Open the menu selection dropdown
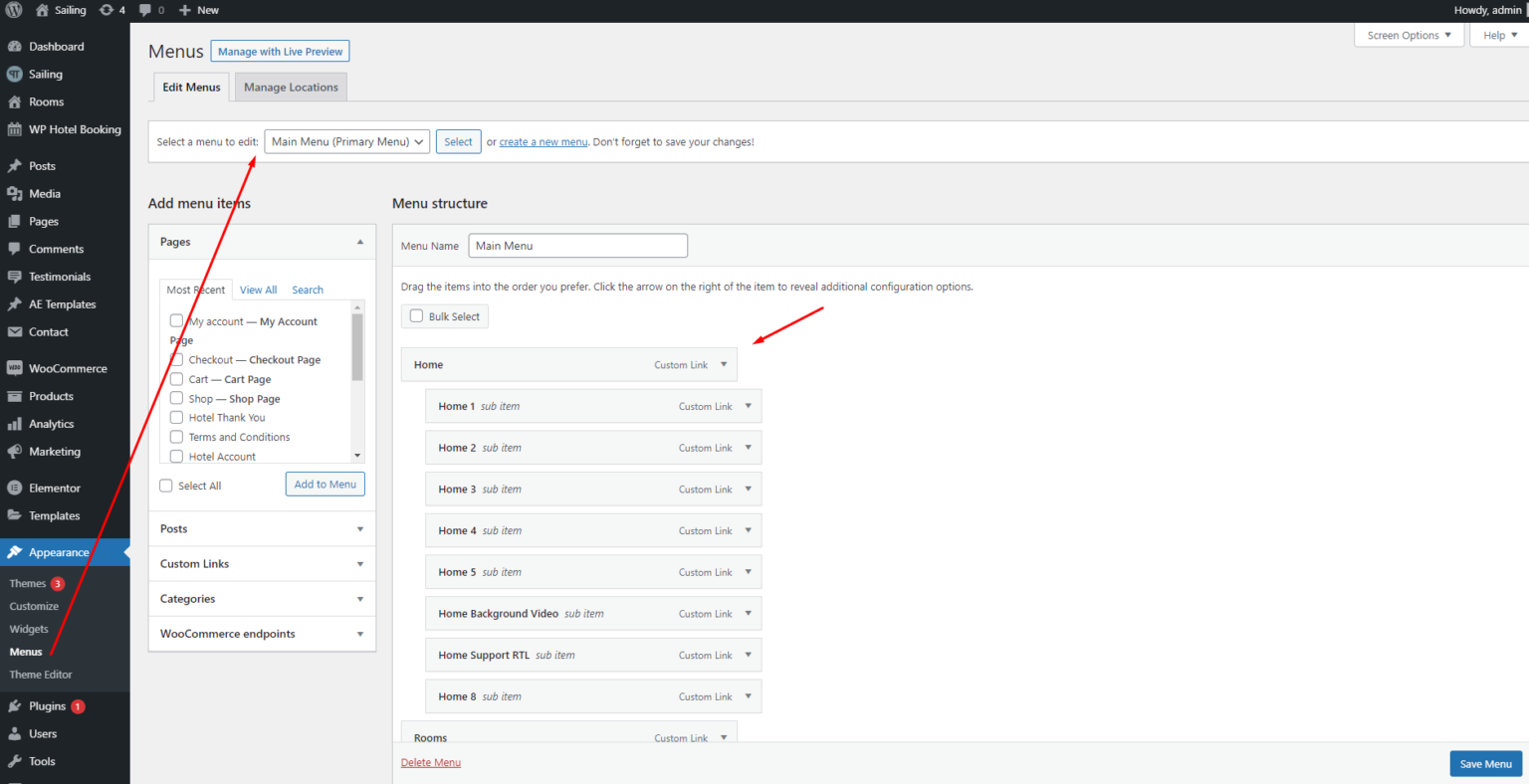1529x784 pixels. 346,141
